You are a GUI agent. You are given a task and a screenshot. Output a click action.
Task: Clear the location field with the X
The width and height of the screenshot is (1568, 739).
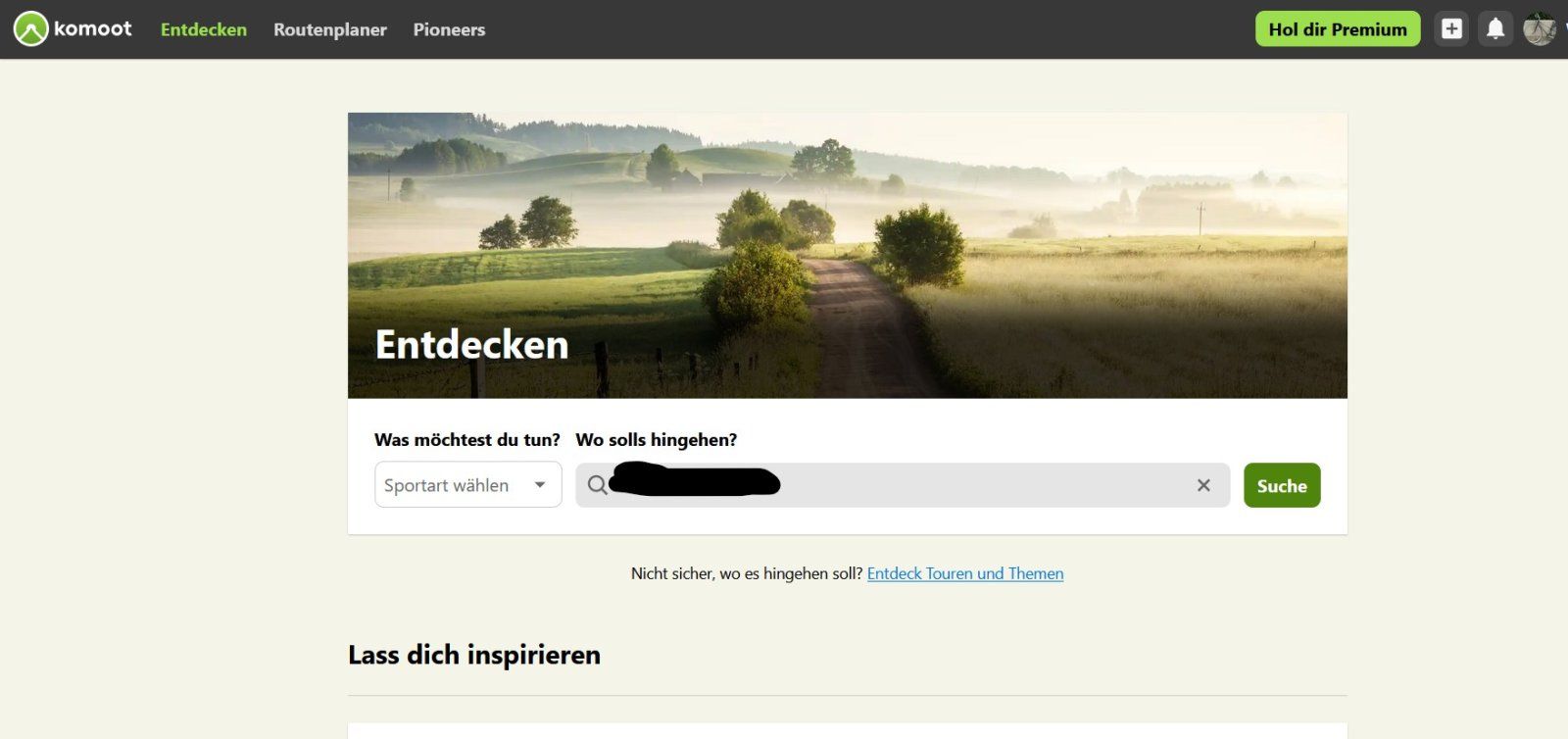(x=1203, y=485)
